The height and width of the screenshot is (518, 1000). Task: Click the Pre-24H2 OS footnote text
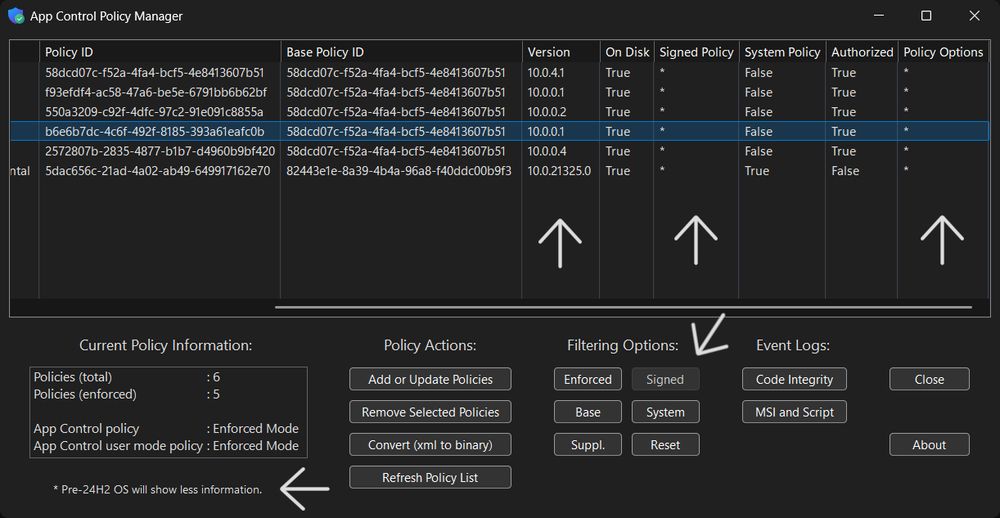click(158, 490)
